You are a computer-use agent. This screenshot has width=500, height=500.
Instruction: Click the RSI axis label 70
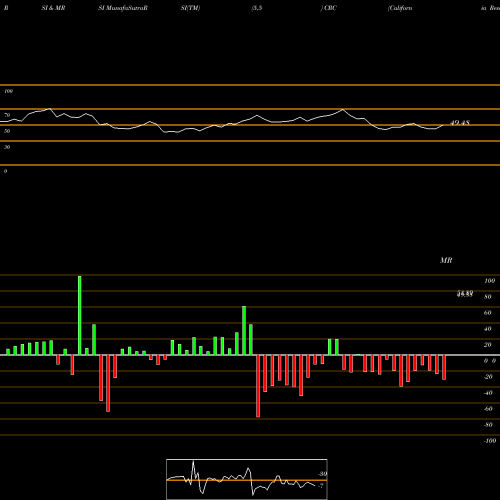pos(7,115)
